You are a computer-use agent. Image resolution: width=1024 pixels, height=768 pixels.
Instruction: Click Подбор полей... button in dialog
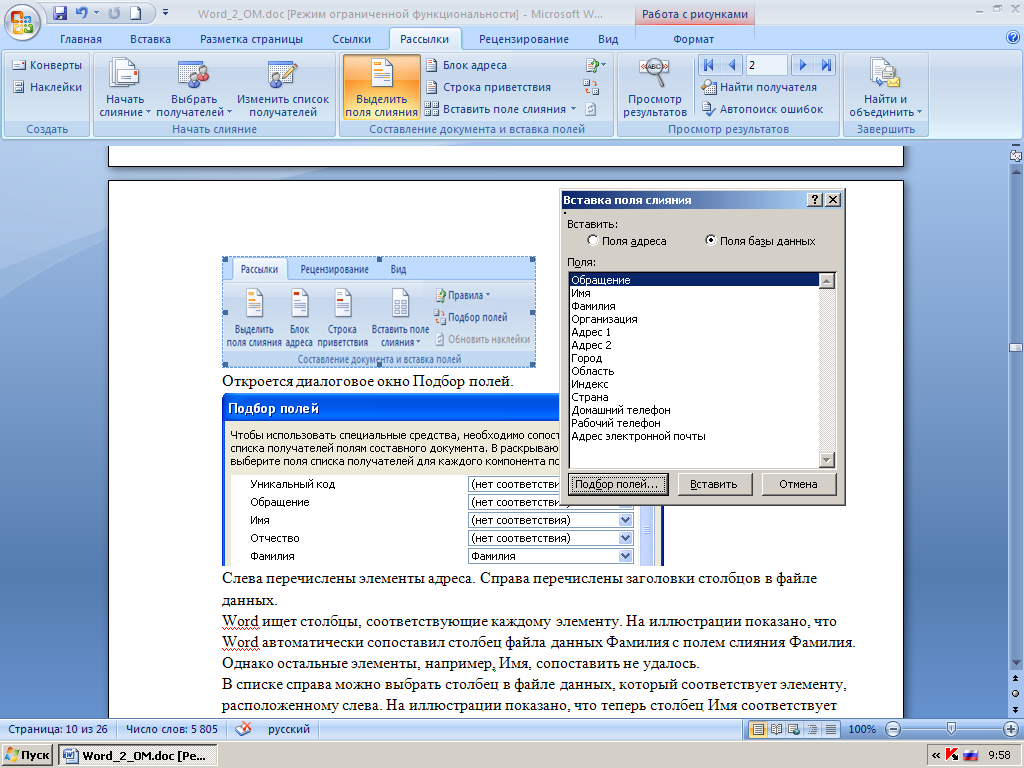[x=618, y=484]
